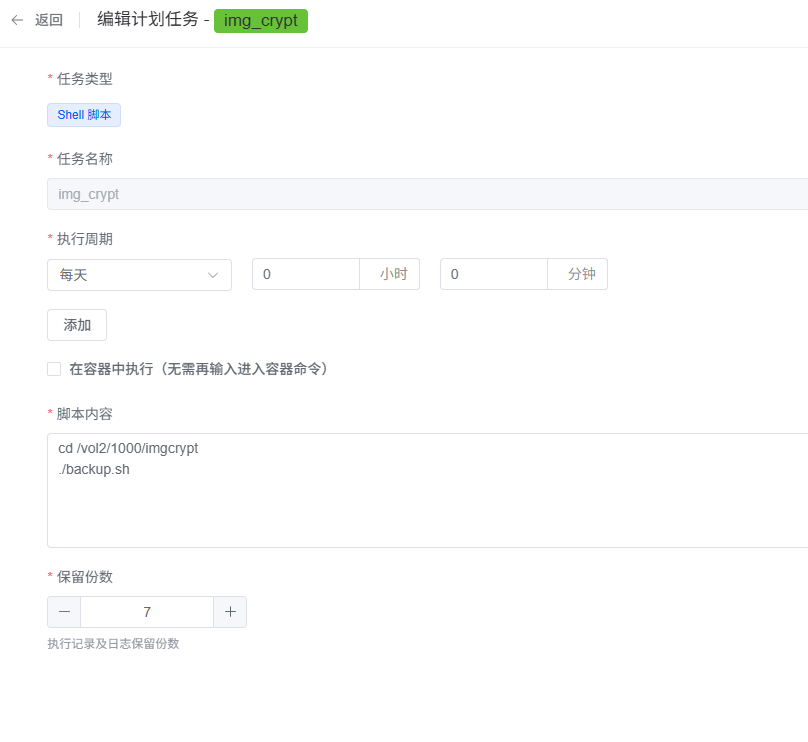This screenshot has height=742, width=808.
Task: Select the Shell 脚本 task type
Action: click(84, 115)
